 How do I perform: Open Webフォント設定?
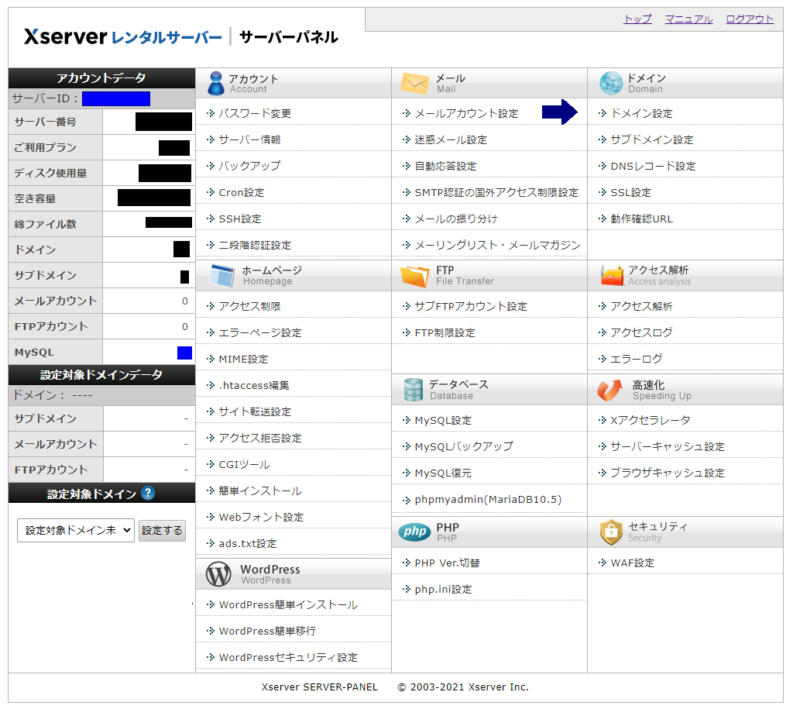coord(261,517)
